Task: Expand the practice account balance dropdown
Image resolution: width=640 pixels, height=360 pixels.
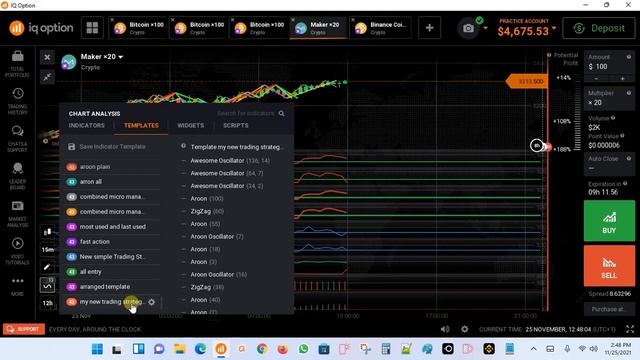Action: (x=554, y=28)
